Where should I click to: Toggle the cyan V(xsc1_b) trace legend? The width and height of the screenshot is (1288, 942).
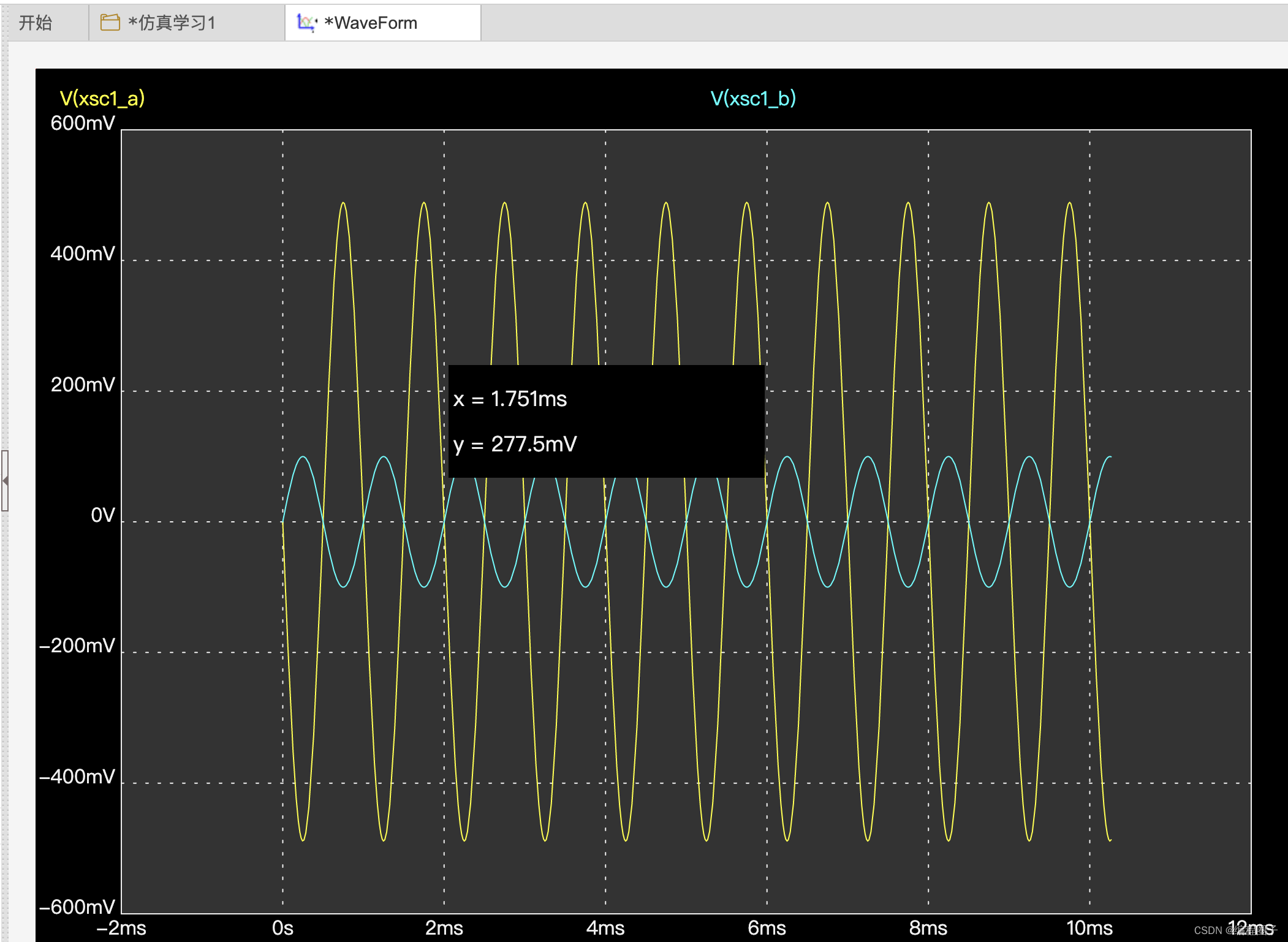coord(753,99)
